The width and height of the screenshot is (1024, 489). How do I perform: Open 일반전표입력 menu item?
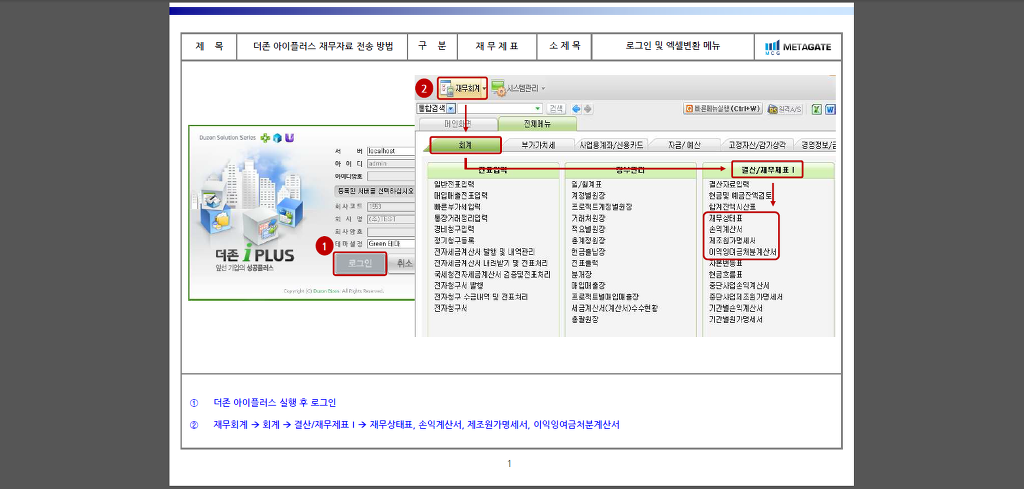point(456,184)
